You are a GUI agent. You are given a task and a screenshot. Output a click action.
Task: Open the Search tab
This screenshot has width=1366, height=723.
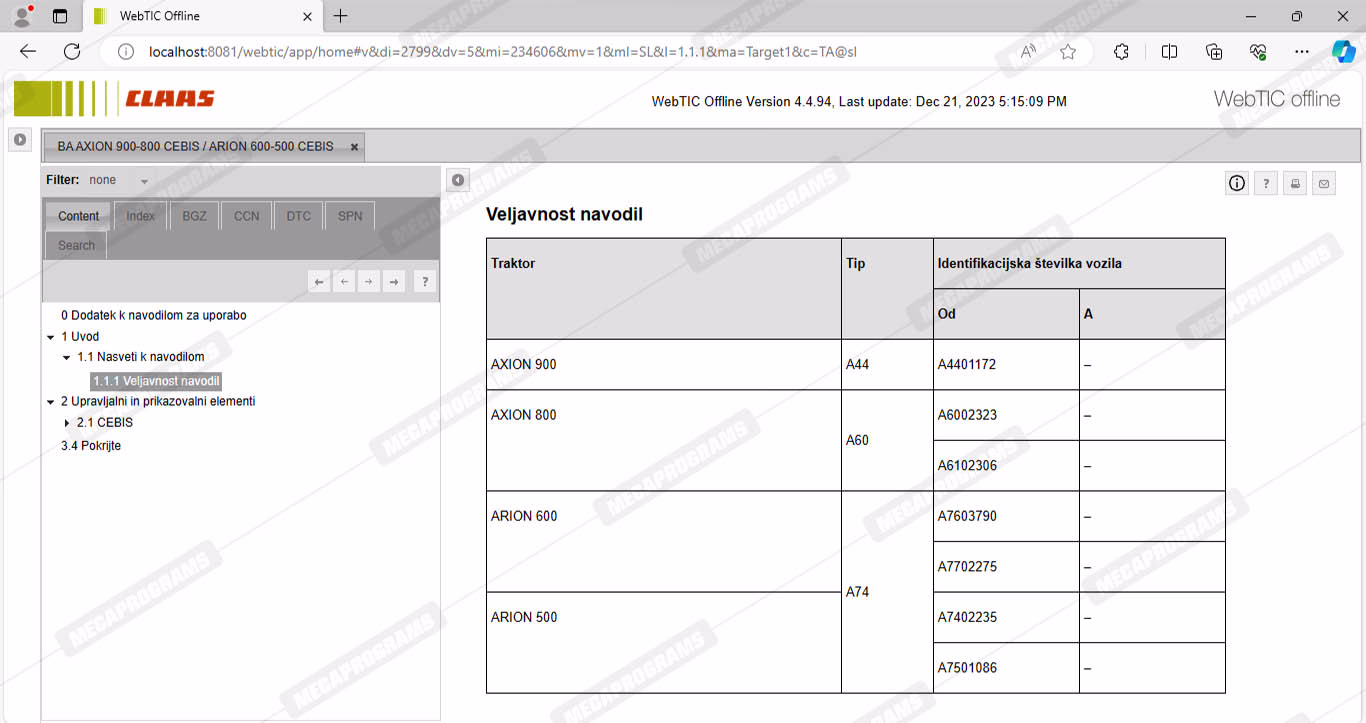coord(76,245)
